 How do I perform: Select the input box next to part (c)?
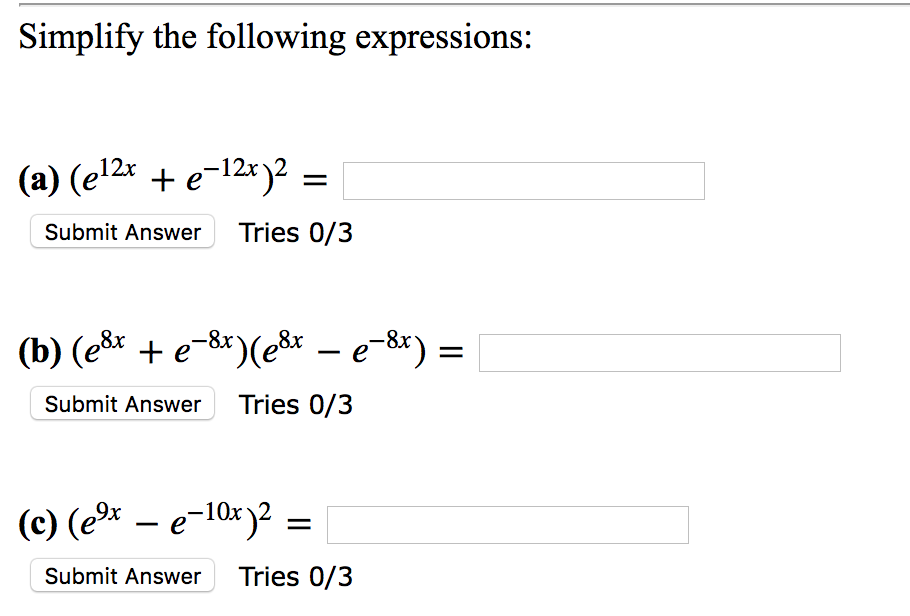507,524
